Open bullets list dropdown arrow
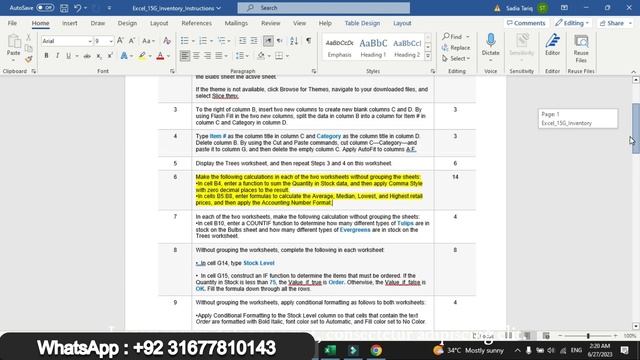This screenshot has width=640, height=360. pyautogui.click(x=193, y=41)
